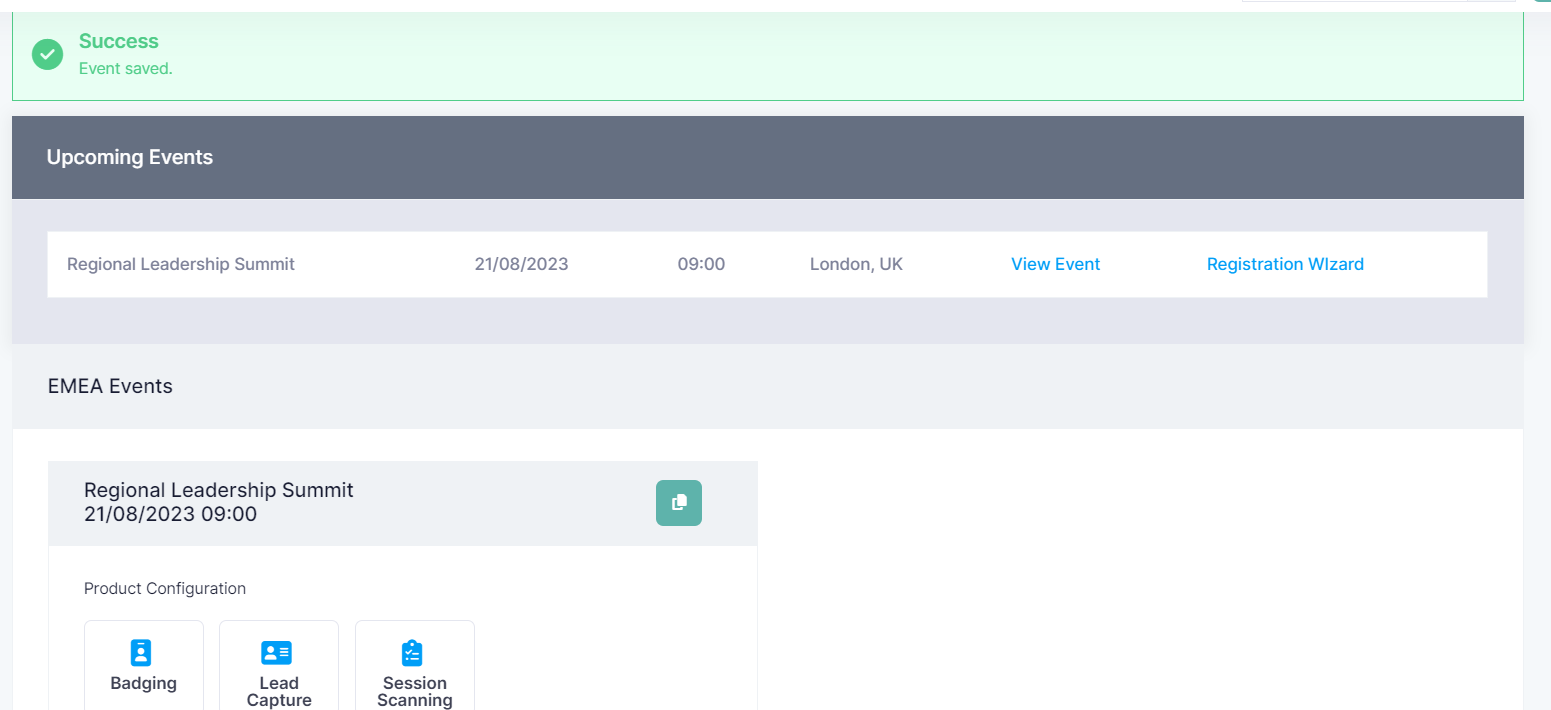This screenshot has width=1551, height=710.
Task: Click the Success heading in notification
Action: point(119,41)
